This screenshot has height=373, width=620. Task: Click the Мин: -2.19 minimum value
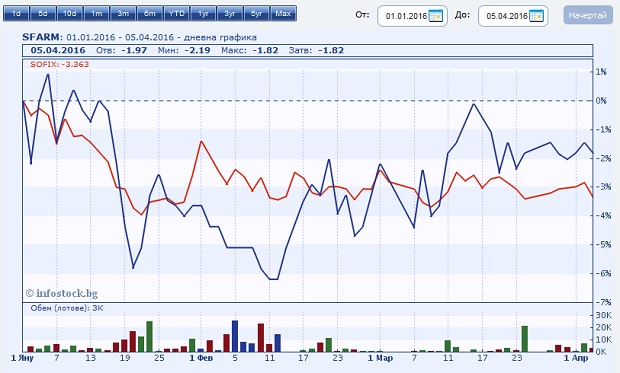tap(184, 51)
